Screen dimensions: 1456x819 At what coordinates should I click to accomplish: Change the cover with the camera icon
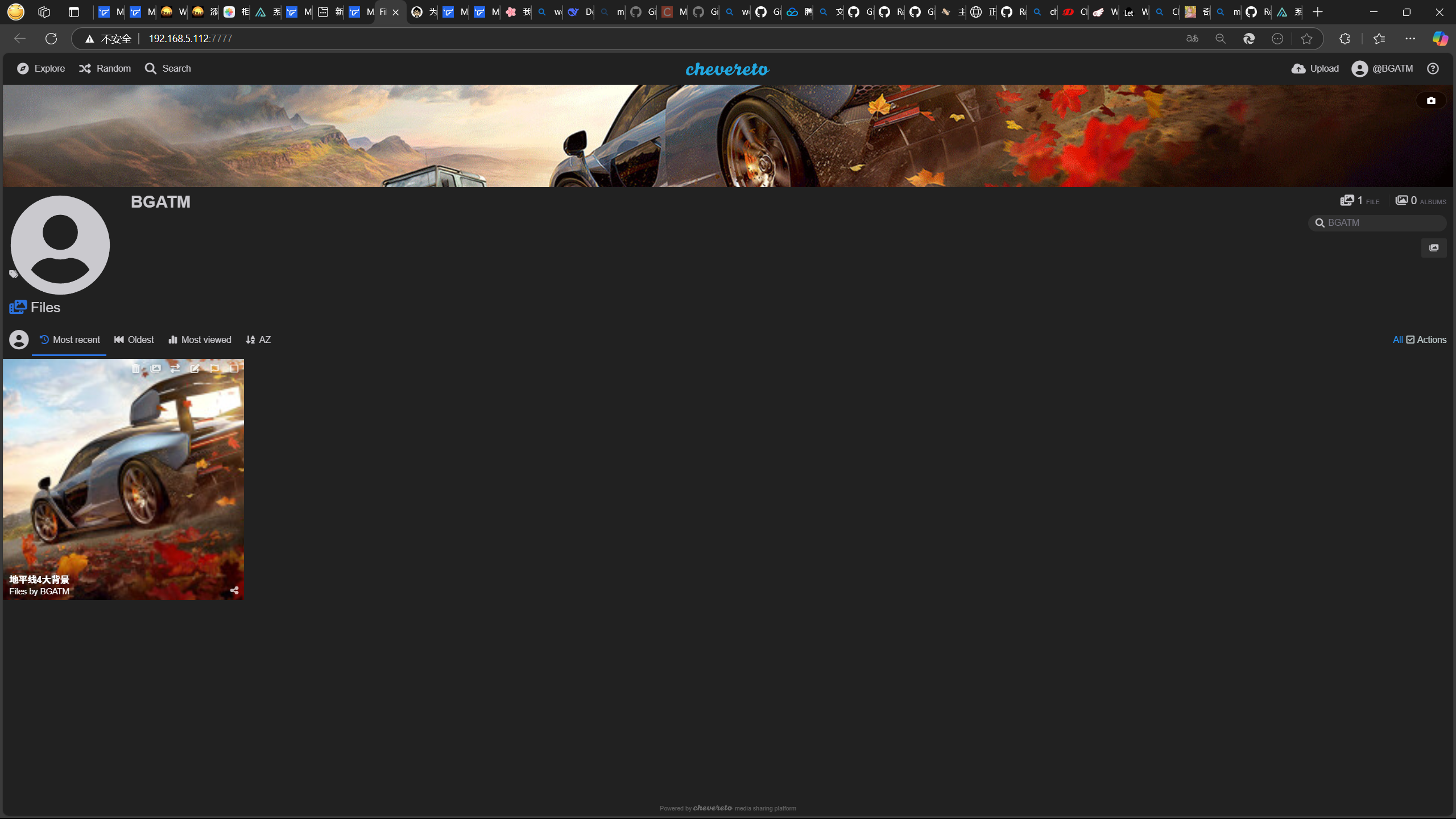(1431, 101)
